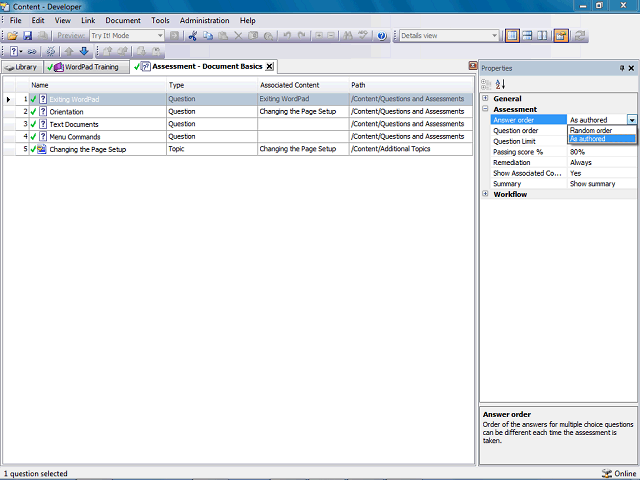The image size is (640, 480).
Task: Open the Tools menu
Action: (x=160, y=20)
